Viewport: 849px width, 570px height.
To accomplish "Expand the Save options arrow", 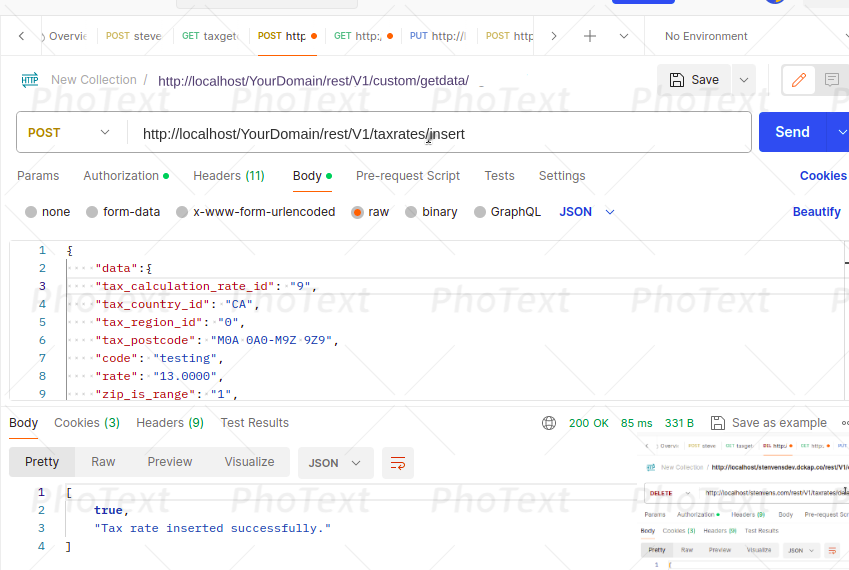I will tap(743, 80).
